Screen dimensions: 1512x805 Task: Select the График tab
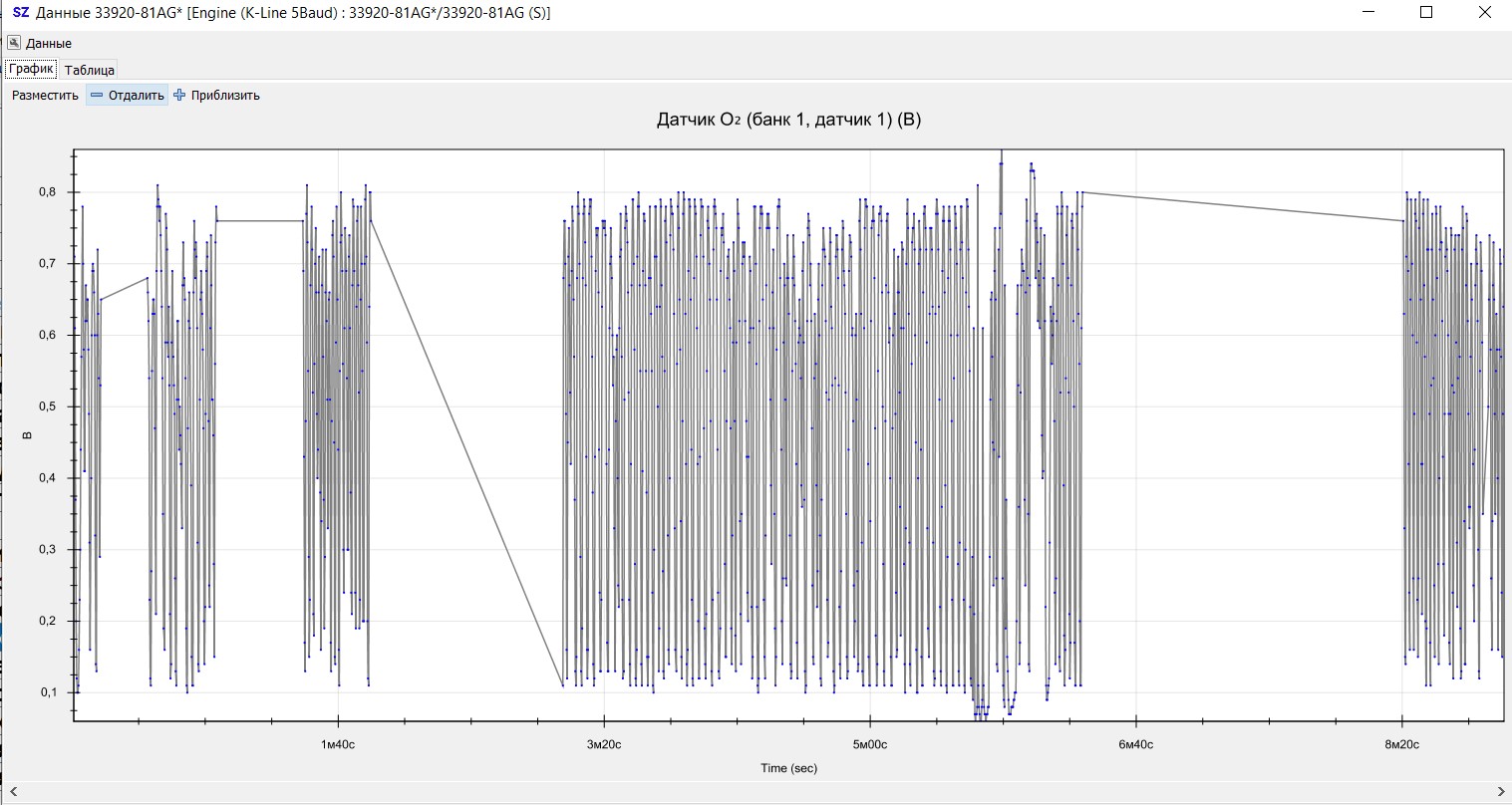click(x=31, y=69)
